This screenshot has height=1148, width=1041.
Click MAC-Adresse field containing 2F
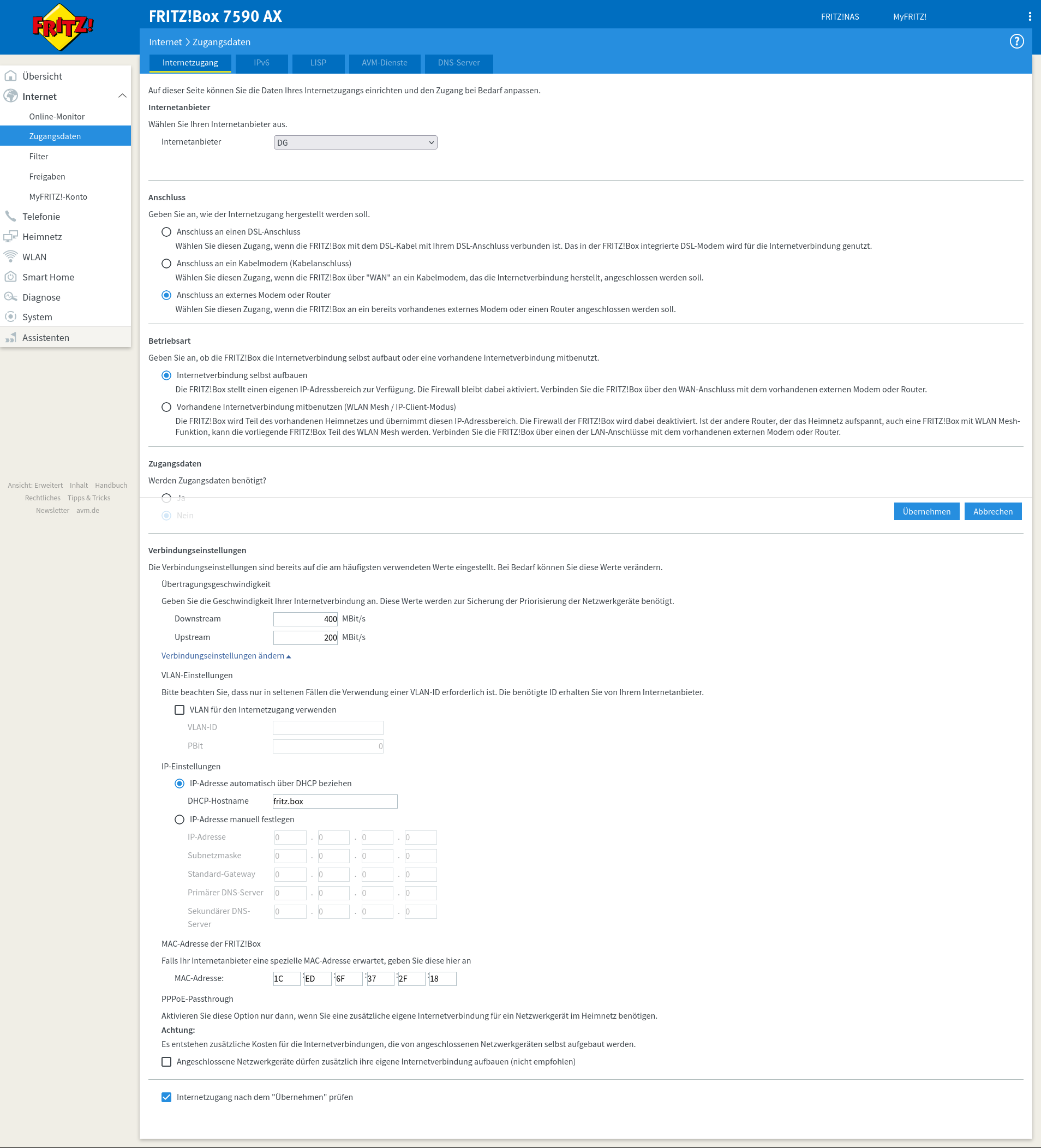point(411,979)
